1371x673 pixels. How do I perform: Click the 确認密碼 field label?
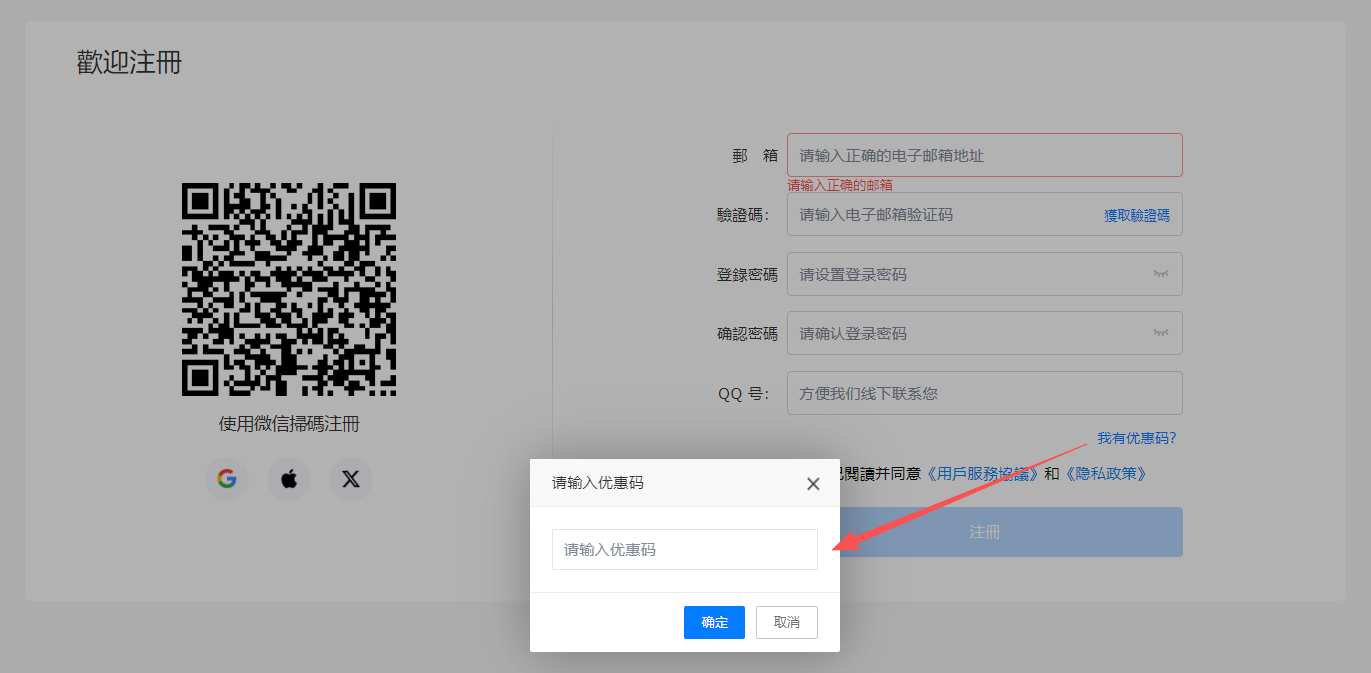tap(747, 334)
